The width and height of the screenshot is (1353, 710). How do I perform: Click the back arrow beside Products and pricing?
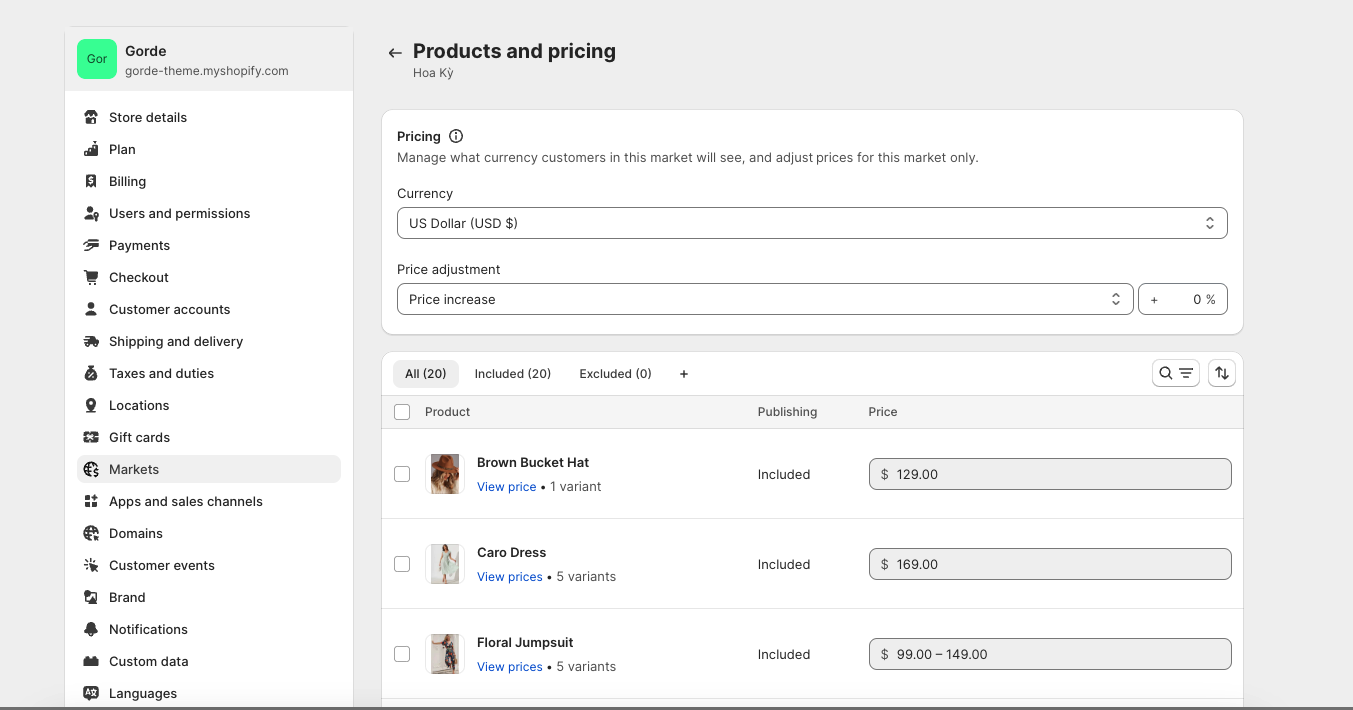(395, 53)
